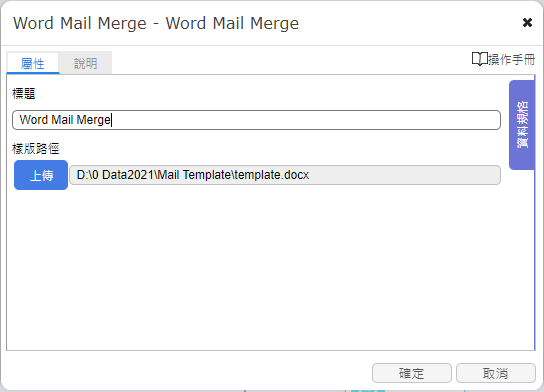Click the 標題 field label
The width and height of the screenshot is (544, 392).
(x=24, y=93)
